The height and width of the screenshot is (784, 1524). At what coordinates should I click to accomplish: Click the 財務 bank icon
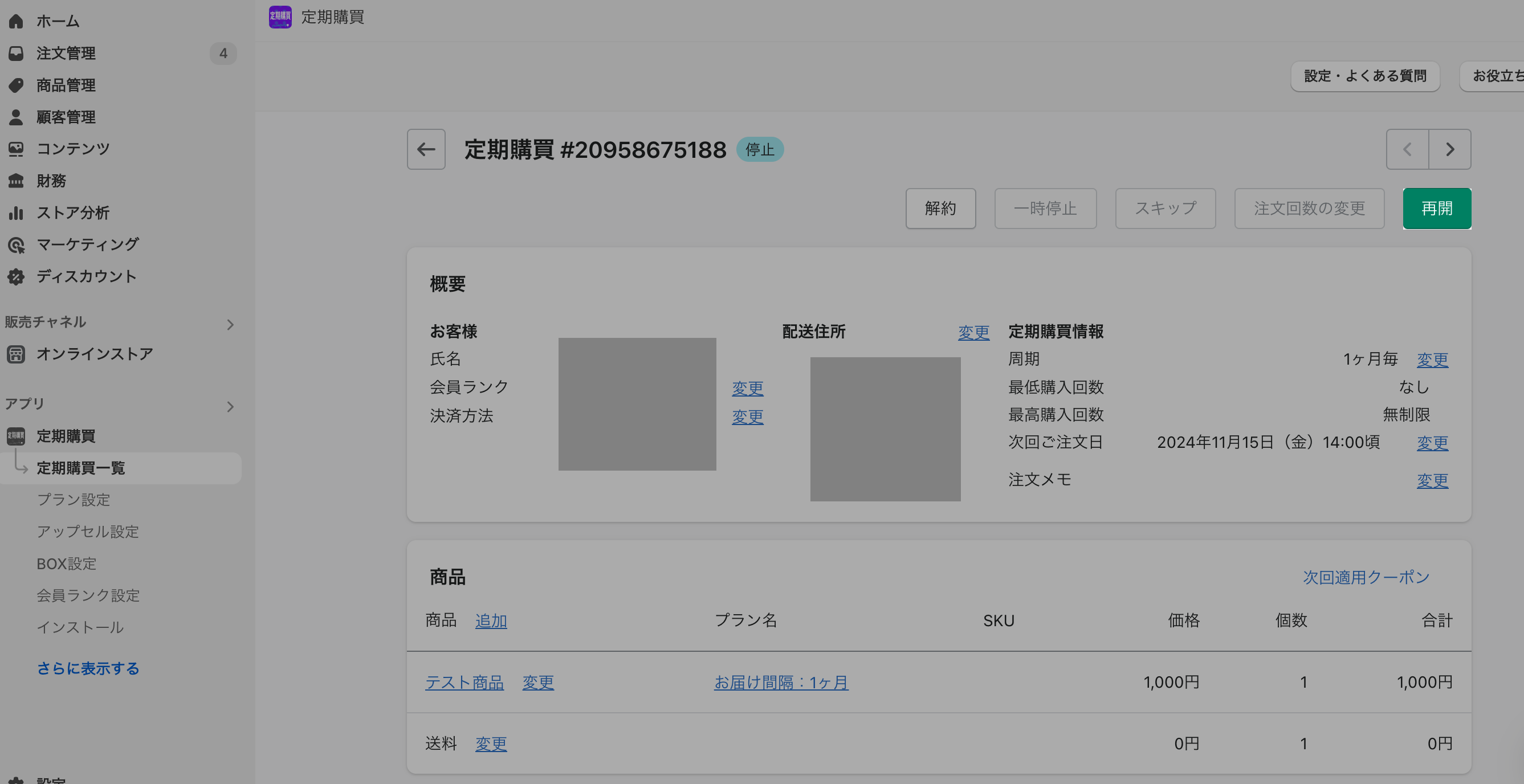point(16,181)
